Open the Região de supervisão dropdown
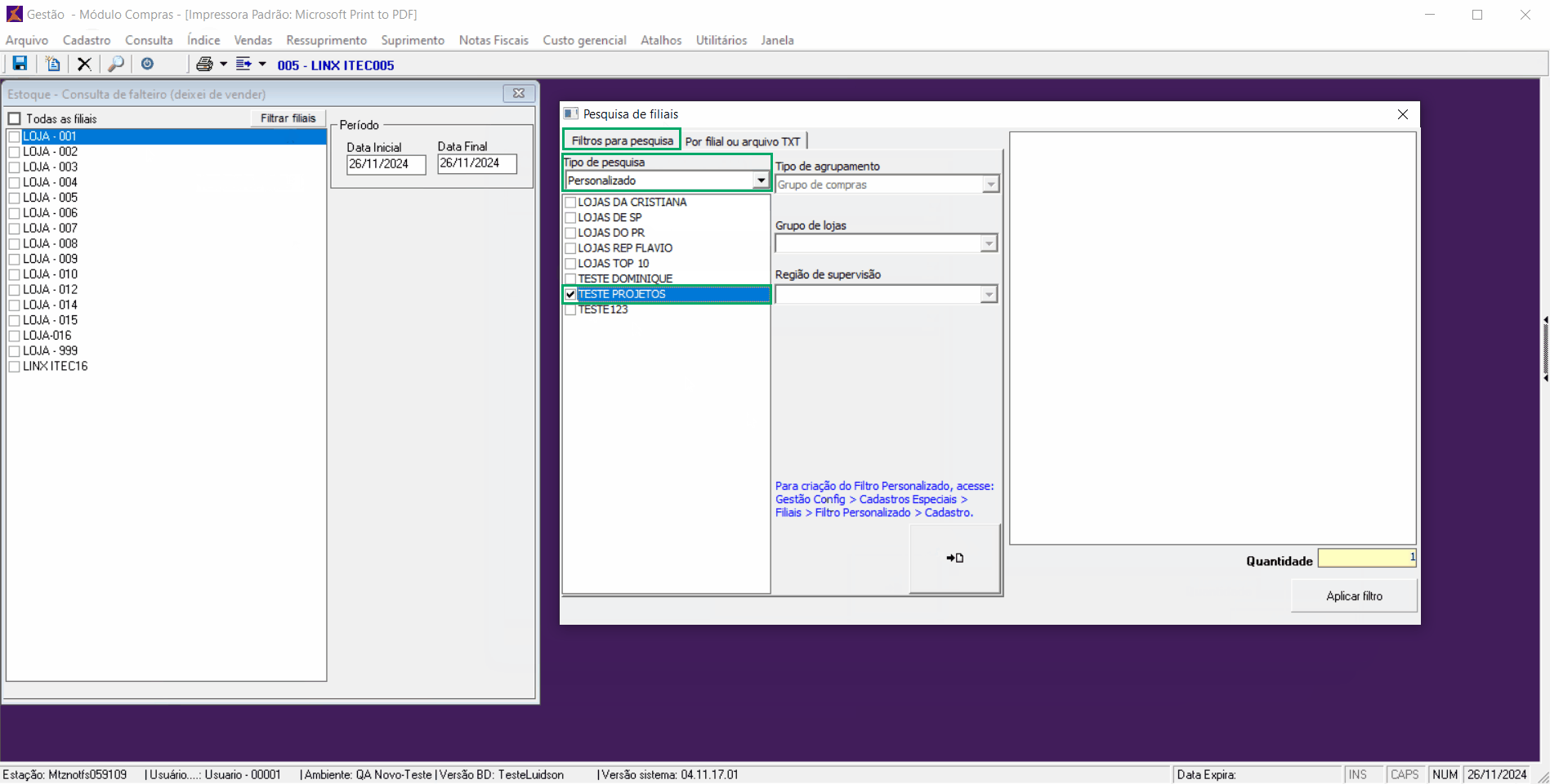This screenshot has width=1550, height=784. coord(989,294)
